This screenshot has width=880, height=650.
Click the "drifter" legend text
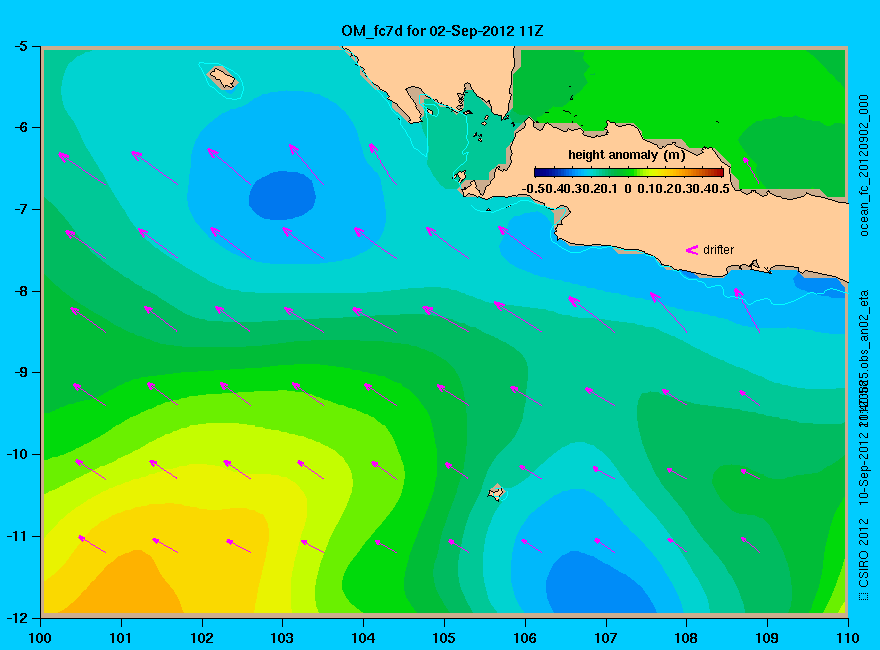point(718,250)
